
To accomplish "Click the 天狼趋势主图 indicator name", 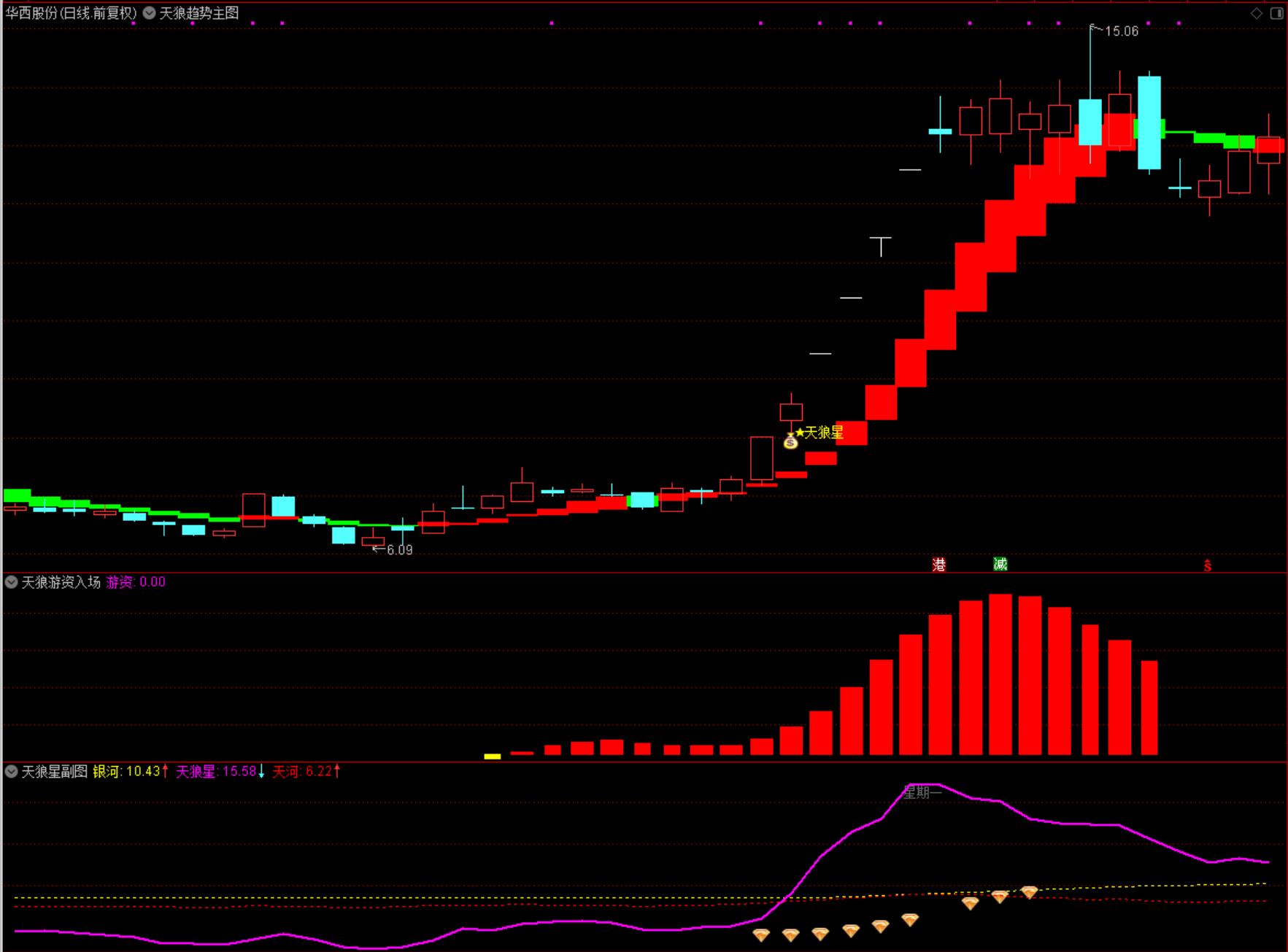I will [199, 13].
